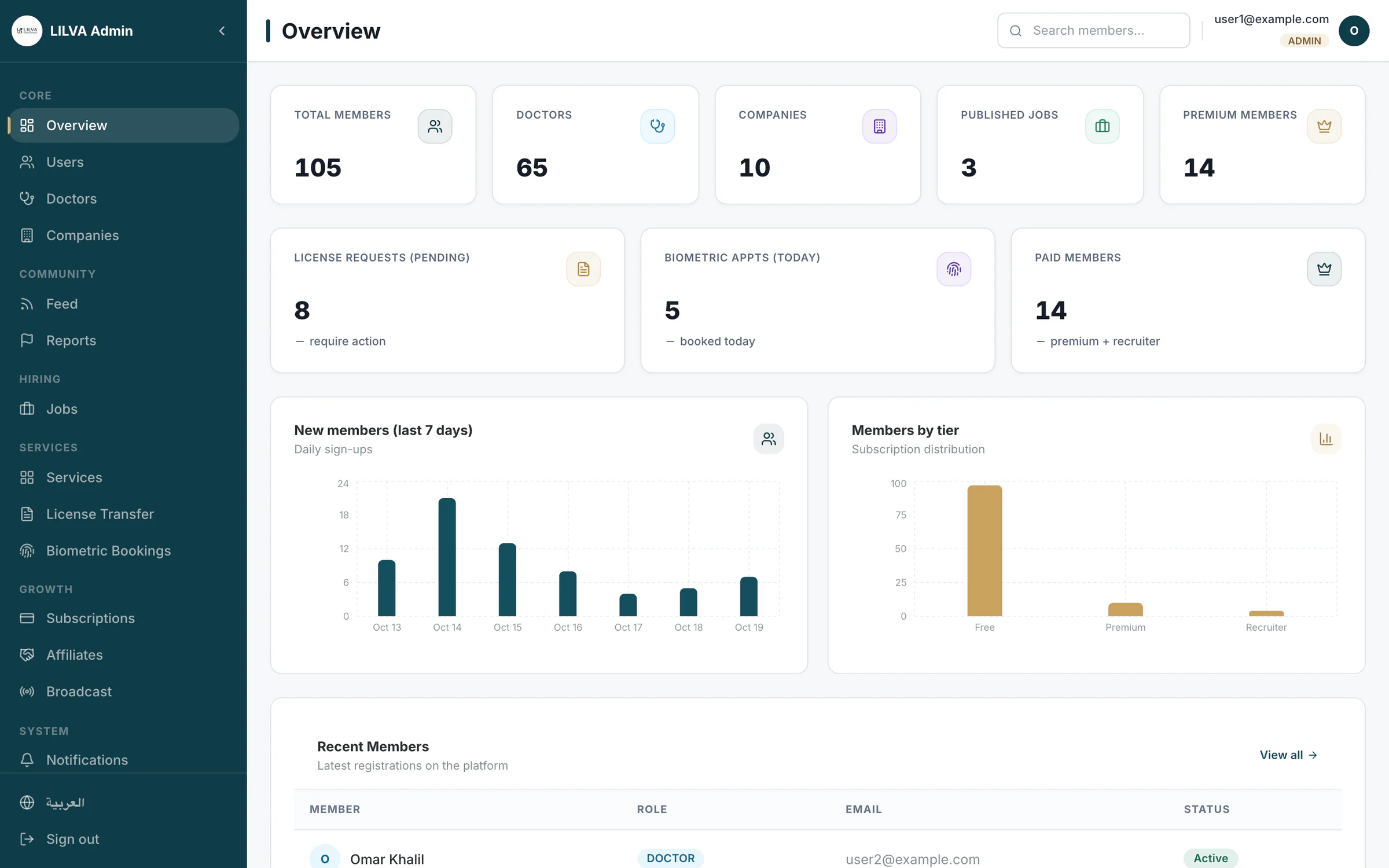
Task: Click Omar Khalil member name
Action: coord(387,859)
